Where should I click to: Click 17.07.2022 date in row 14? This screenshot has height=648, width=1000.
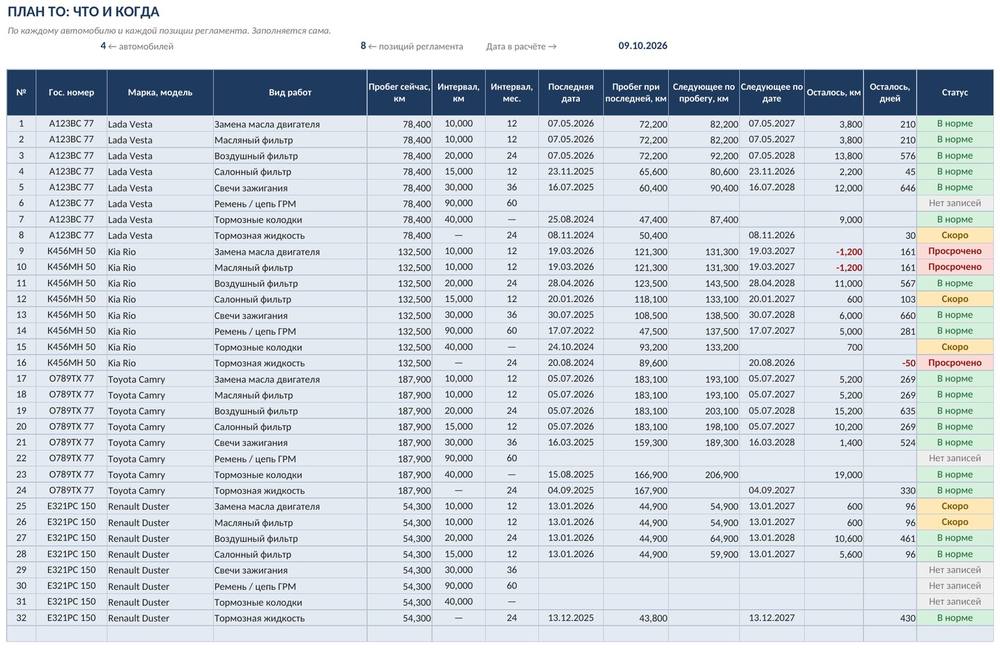(571, 331)
